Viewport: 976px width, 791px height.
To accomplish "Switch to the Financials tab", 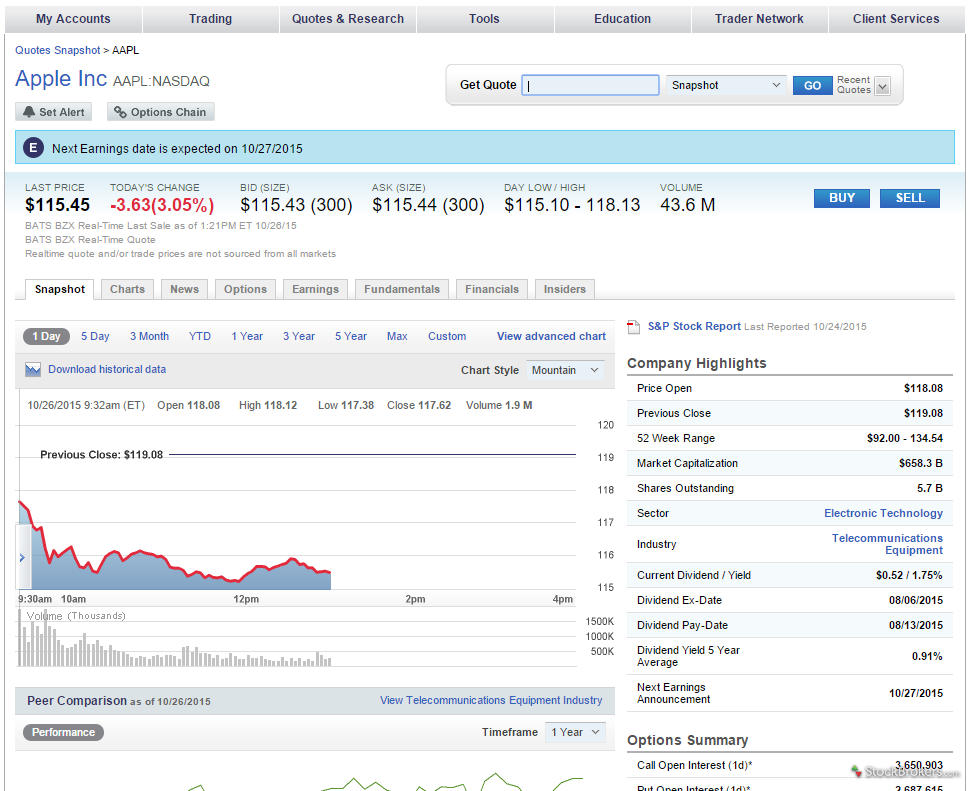I will (492, 289).
